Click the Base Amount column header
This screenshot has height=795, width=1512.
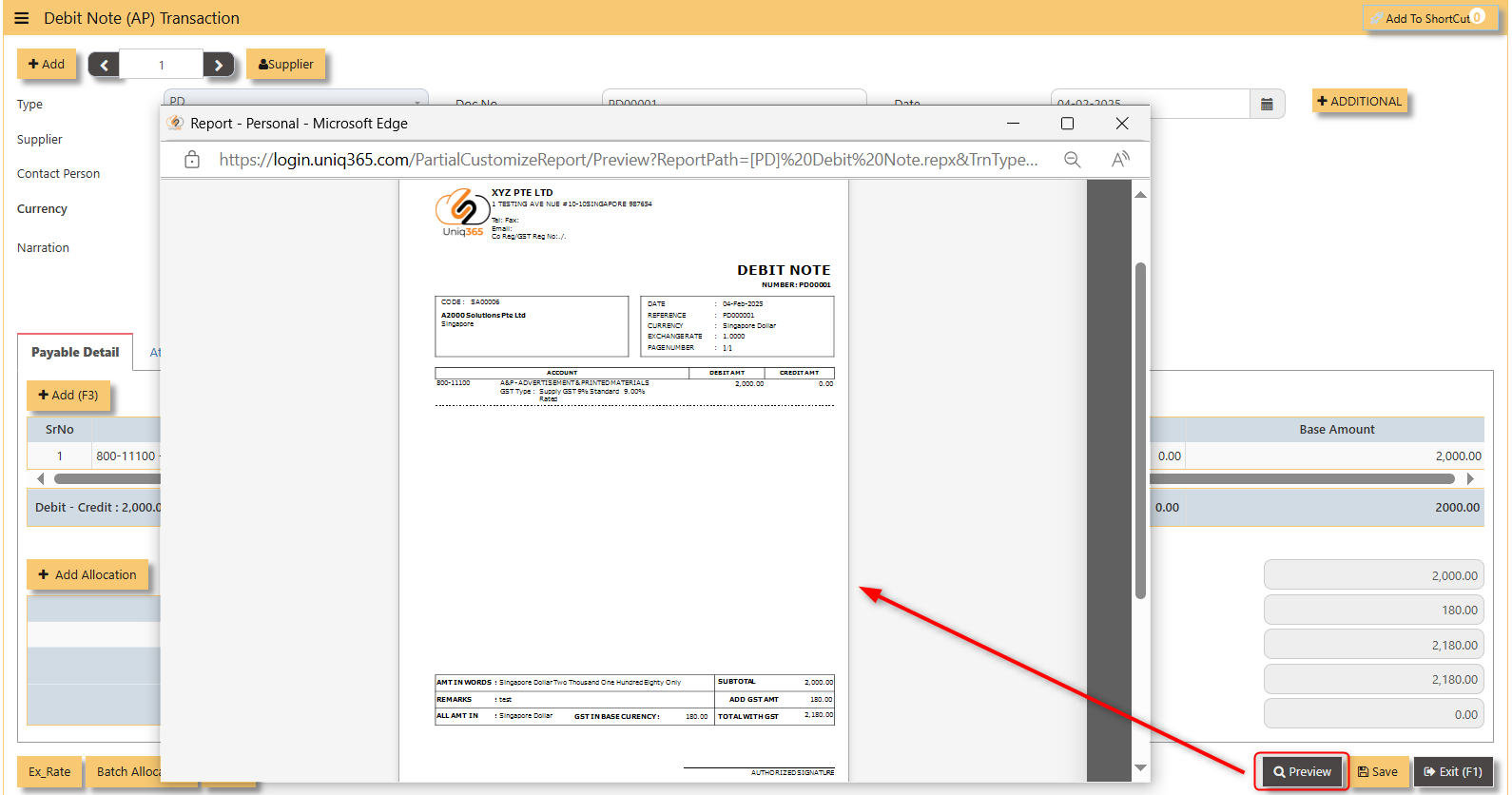1336,429
